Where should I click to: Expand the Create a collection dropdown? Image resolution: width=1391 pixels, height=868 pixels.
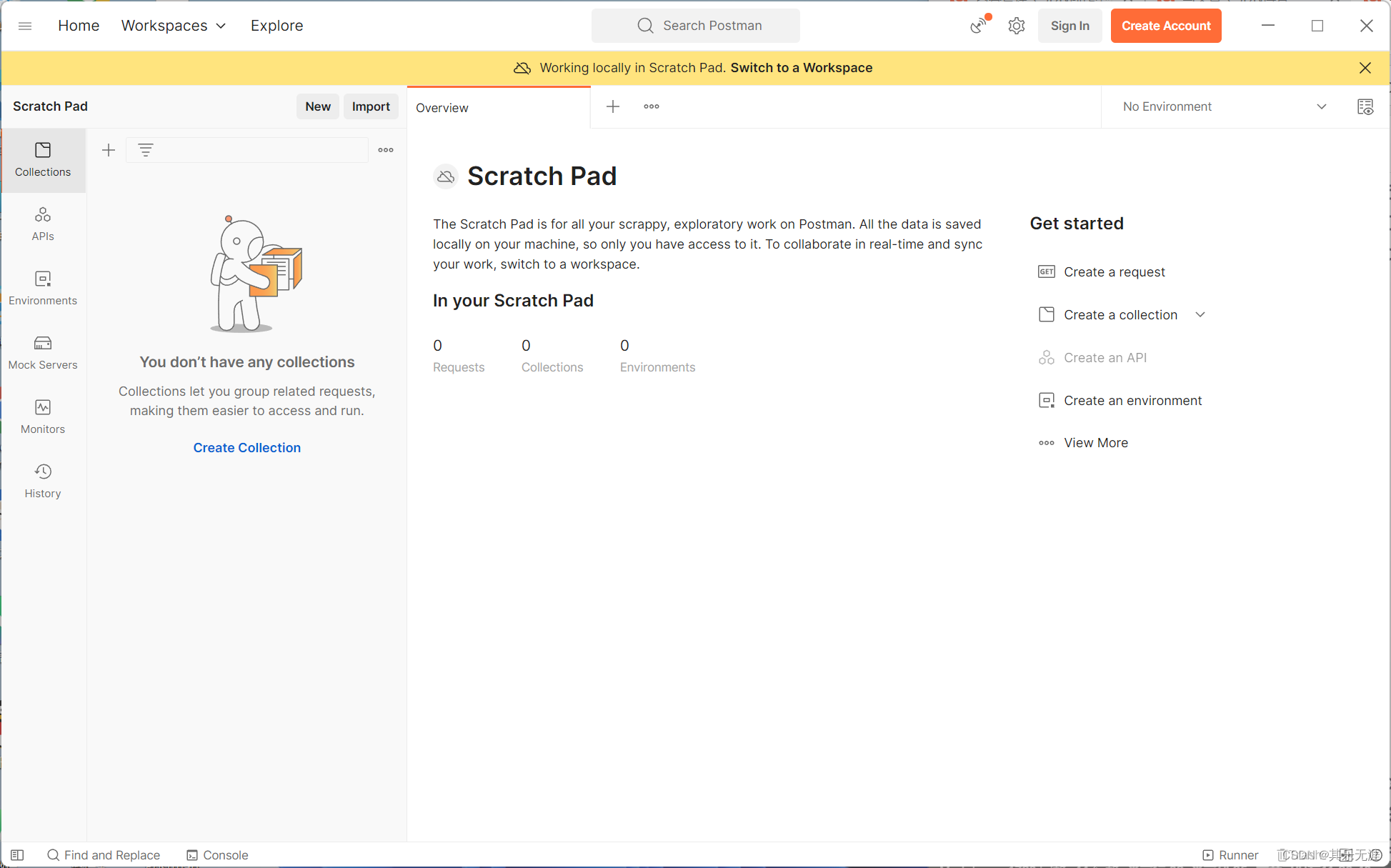click(1199, 314)
